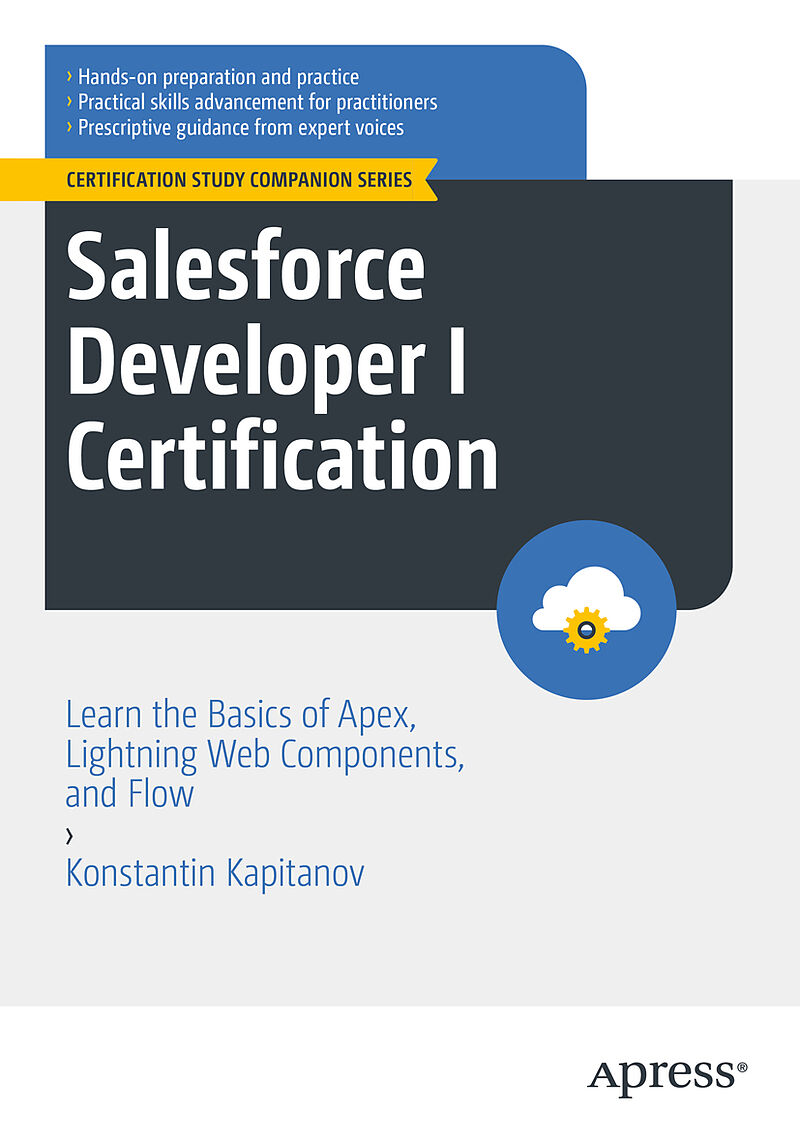Select "Hands-on preparation and practice" text

tap(218, 77)
